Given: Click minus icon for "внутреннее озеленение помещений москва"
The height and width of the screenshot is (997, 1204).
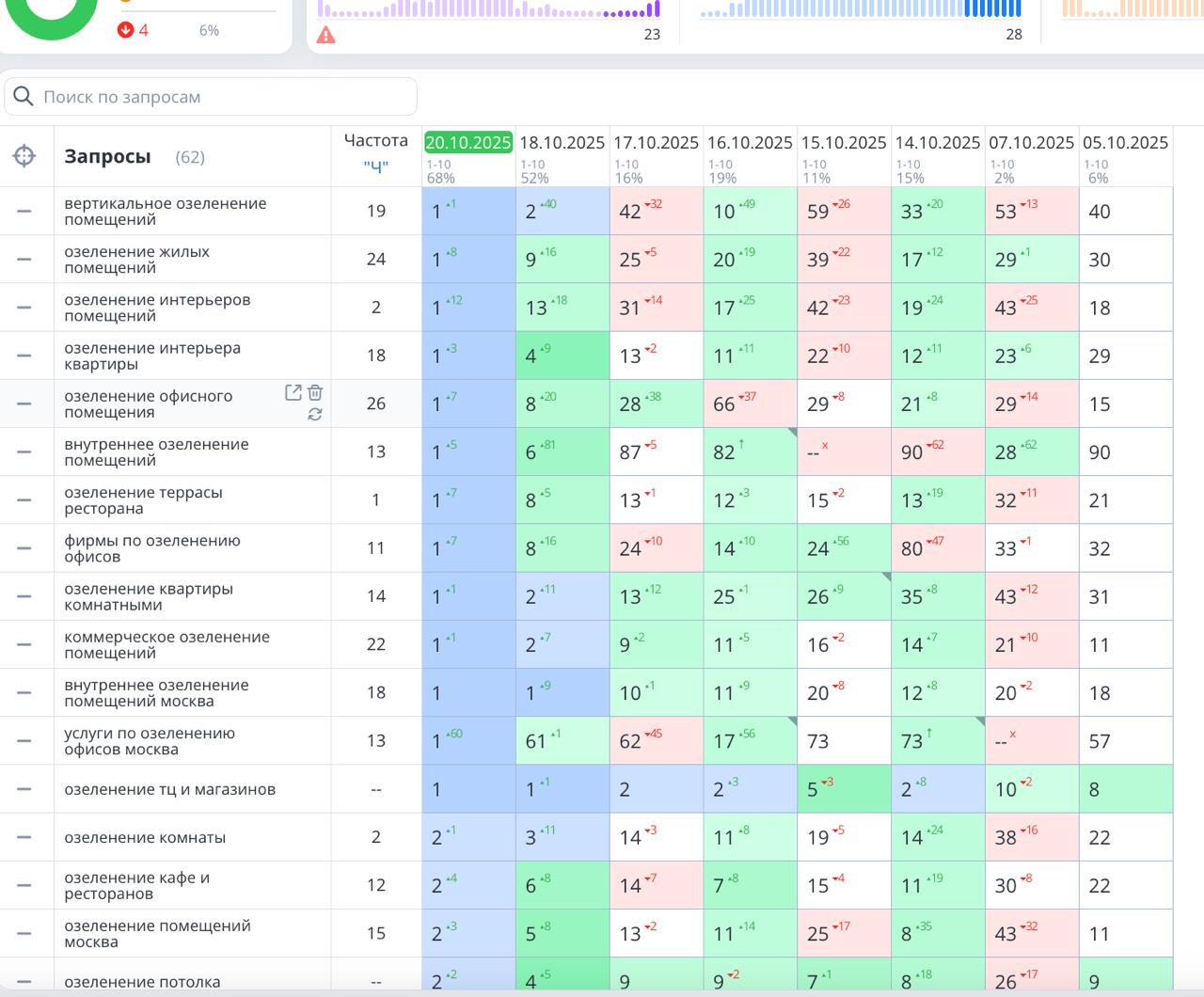Looking at the screenshot, I should (x=24, y=693).
